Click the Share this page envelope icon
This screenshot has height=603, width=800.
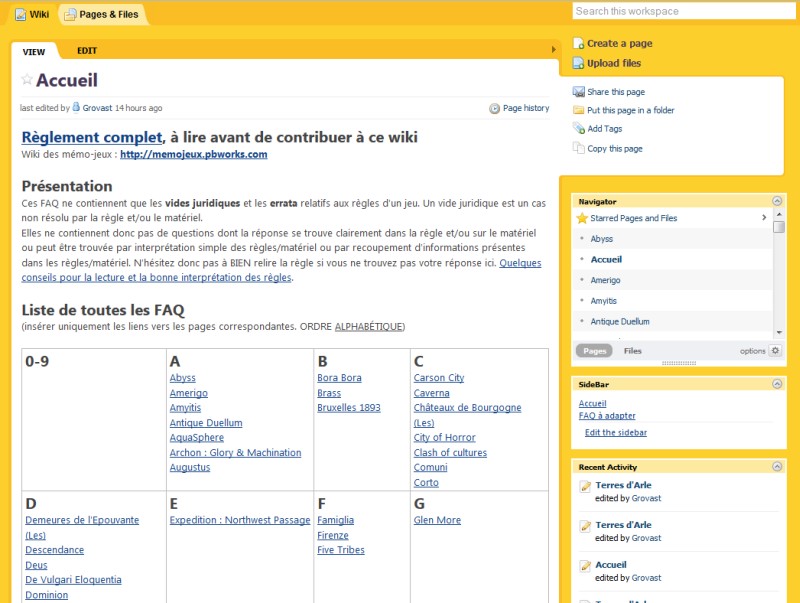tap(579, 92)
